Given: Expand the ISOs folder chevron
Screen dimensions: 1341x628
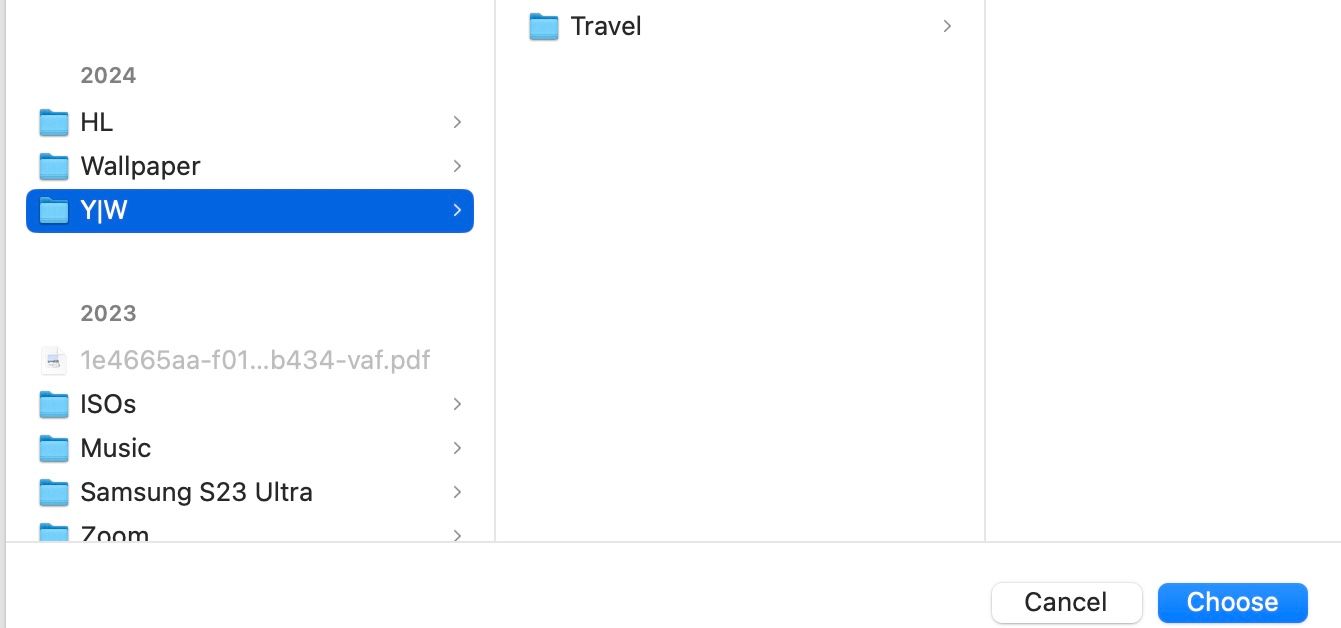Looking at the screenshot, I should click(x=457, y=404).
